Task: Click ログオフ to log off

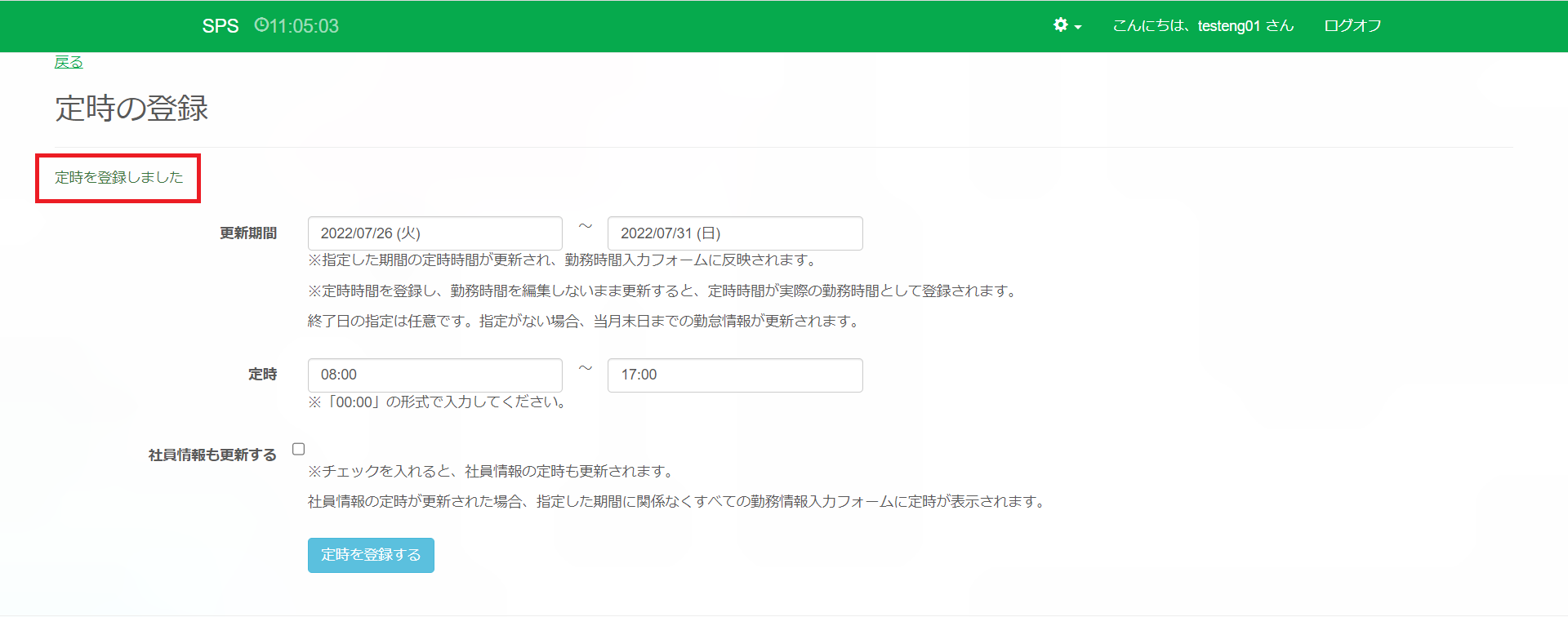Action: (x=1352, y=26)
